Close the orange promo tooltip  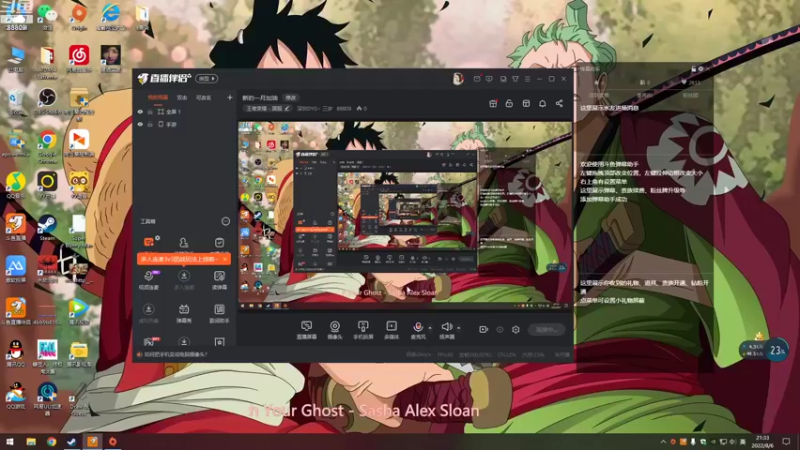coord(225,259)
